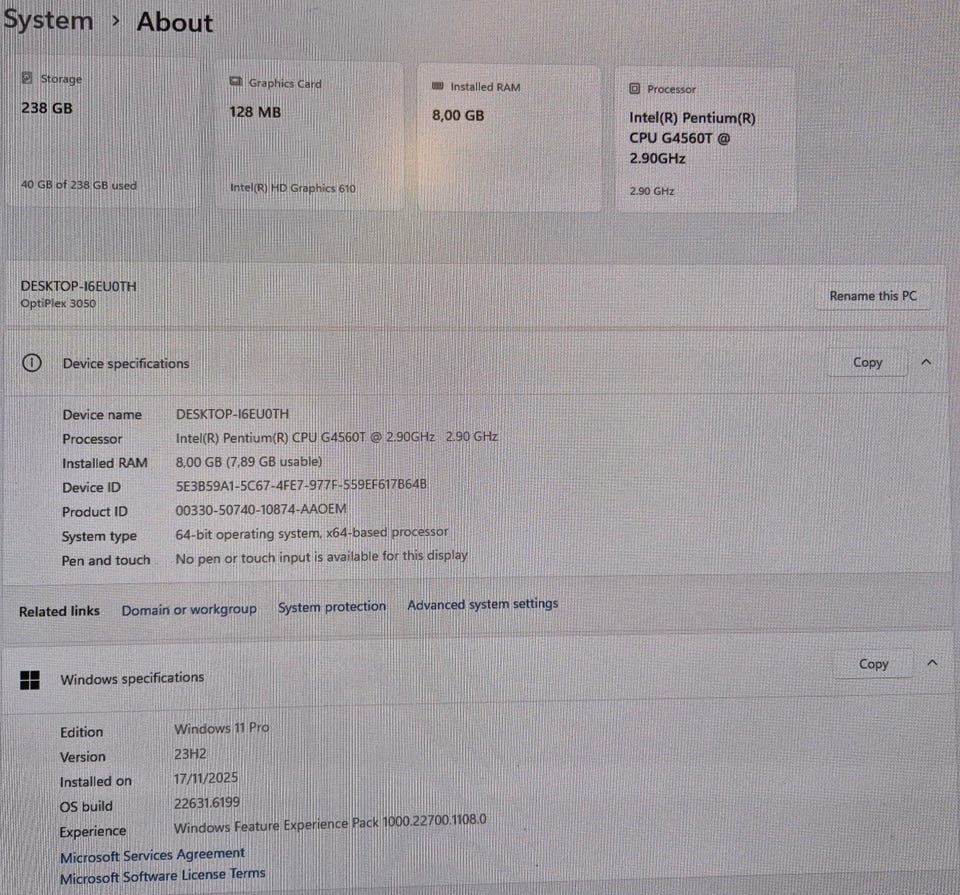Open the Processor Pentium G4560T card
960x895 pixels.
click(x=705, y=140)
